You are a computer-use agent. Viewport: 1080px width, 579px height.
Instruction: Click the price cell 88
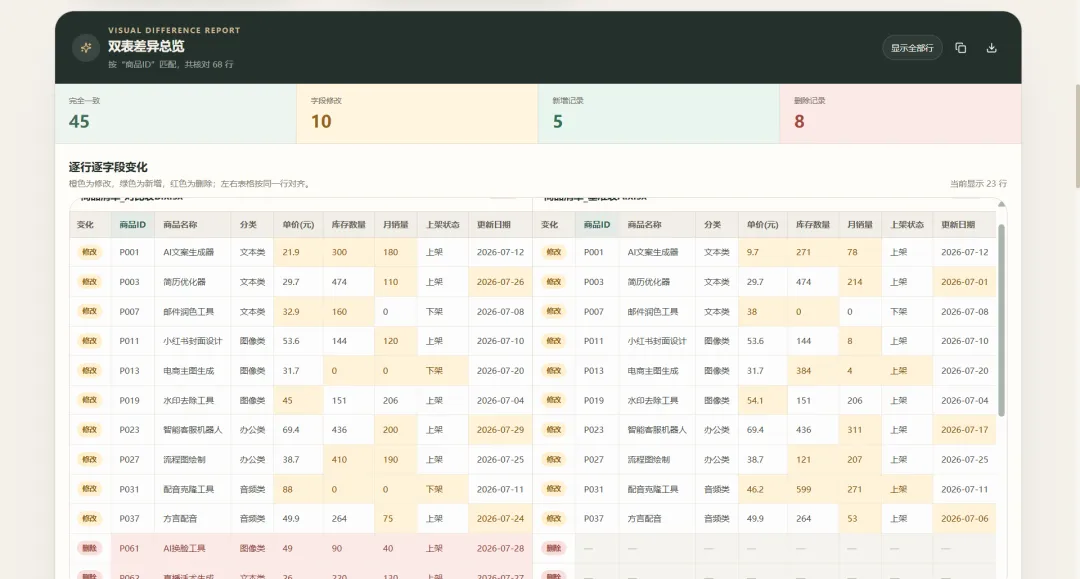pos(298,489)
